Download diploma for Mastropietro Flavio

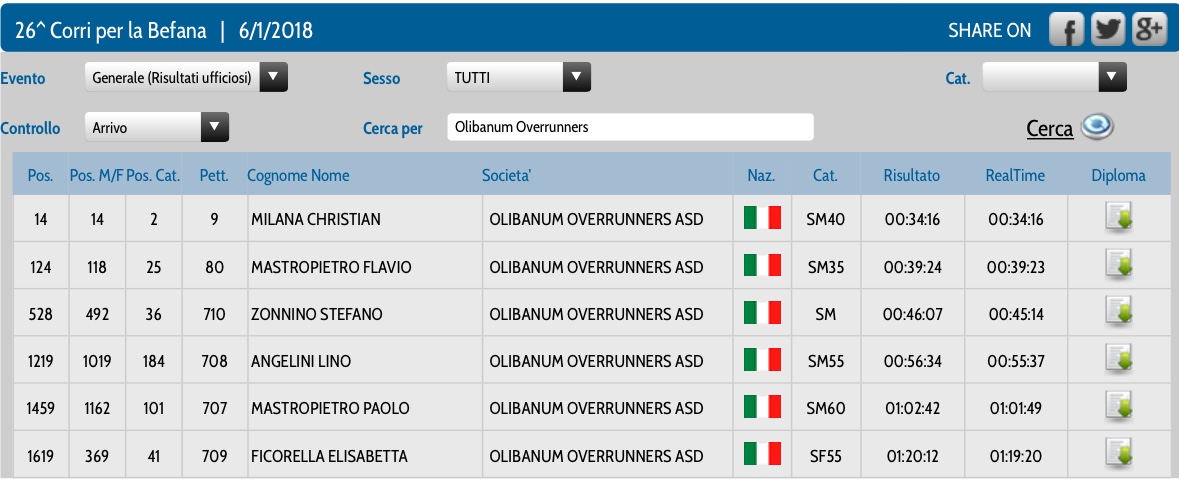(1119, 265)
